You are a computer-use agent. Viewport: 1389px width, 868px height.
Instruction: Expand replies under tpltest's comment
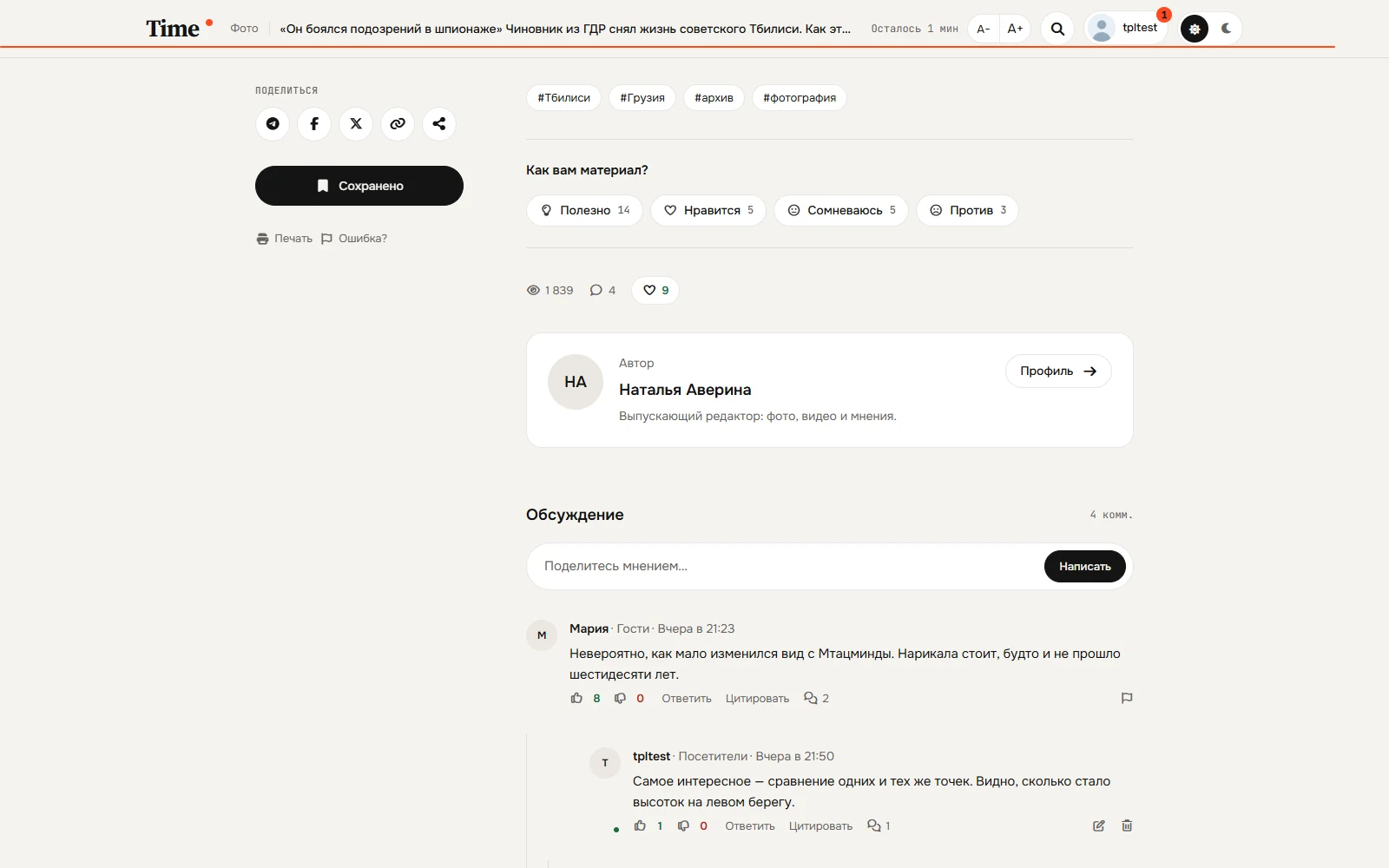[x=879, y=825]
